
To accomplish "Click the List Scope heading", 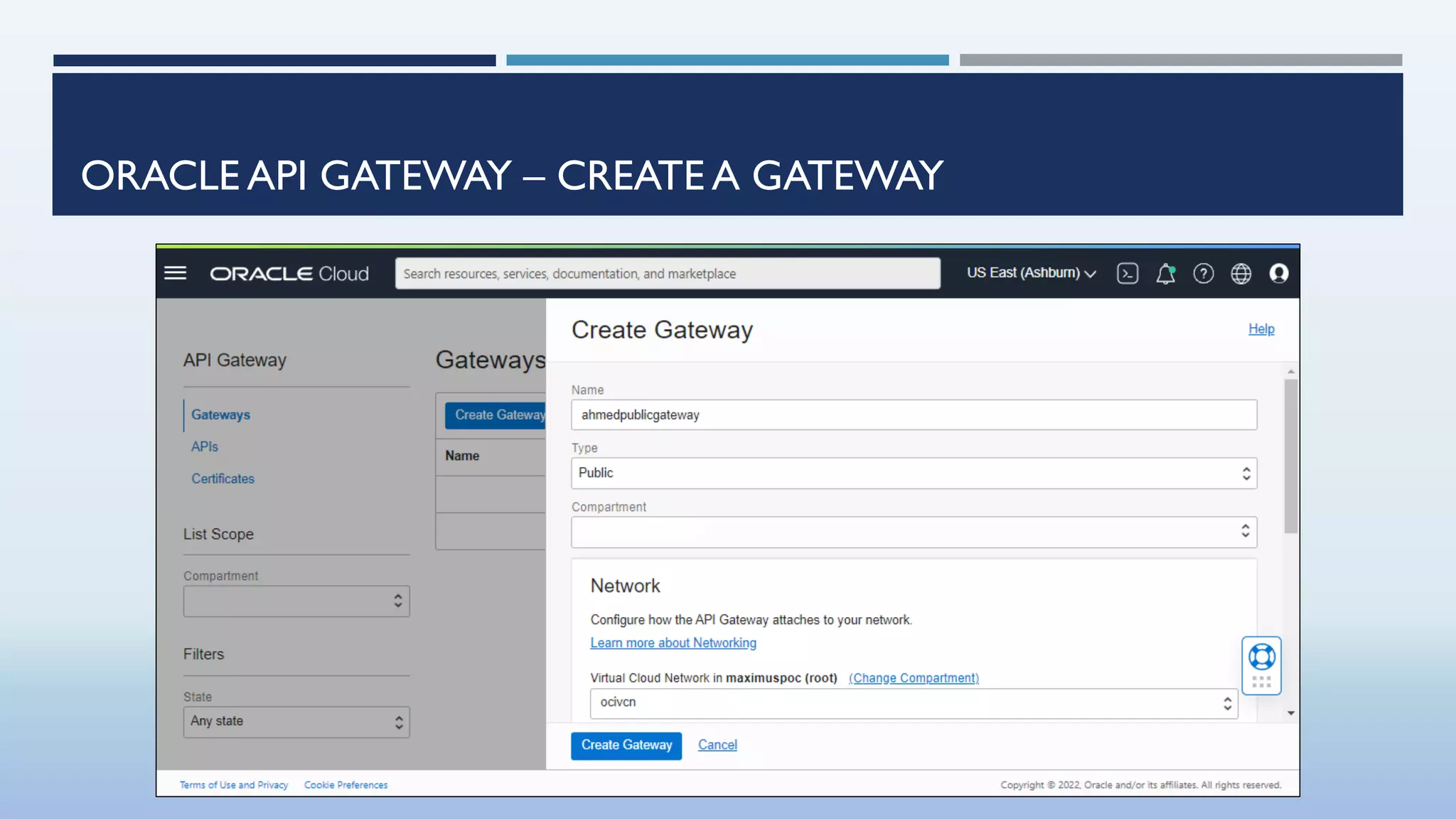I will pyautogui.click(x=218, y=535).
